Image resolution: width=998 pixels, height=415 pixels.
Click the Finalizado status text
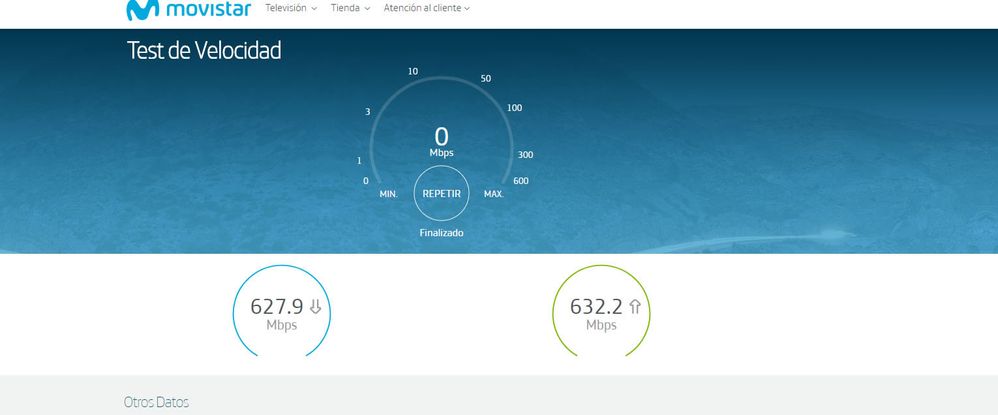click(x=441, y=233)
